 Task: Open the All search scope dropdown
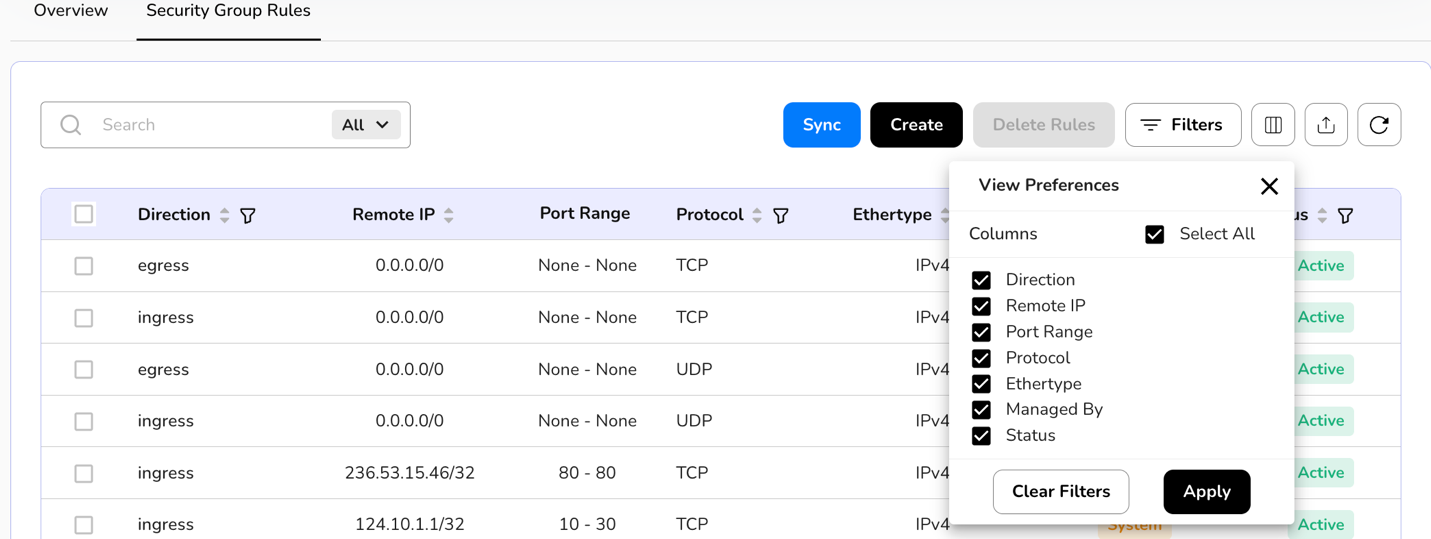365,125
